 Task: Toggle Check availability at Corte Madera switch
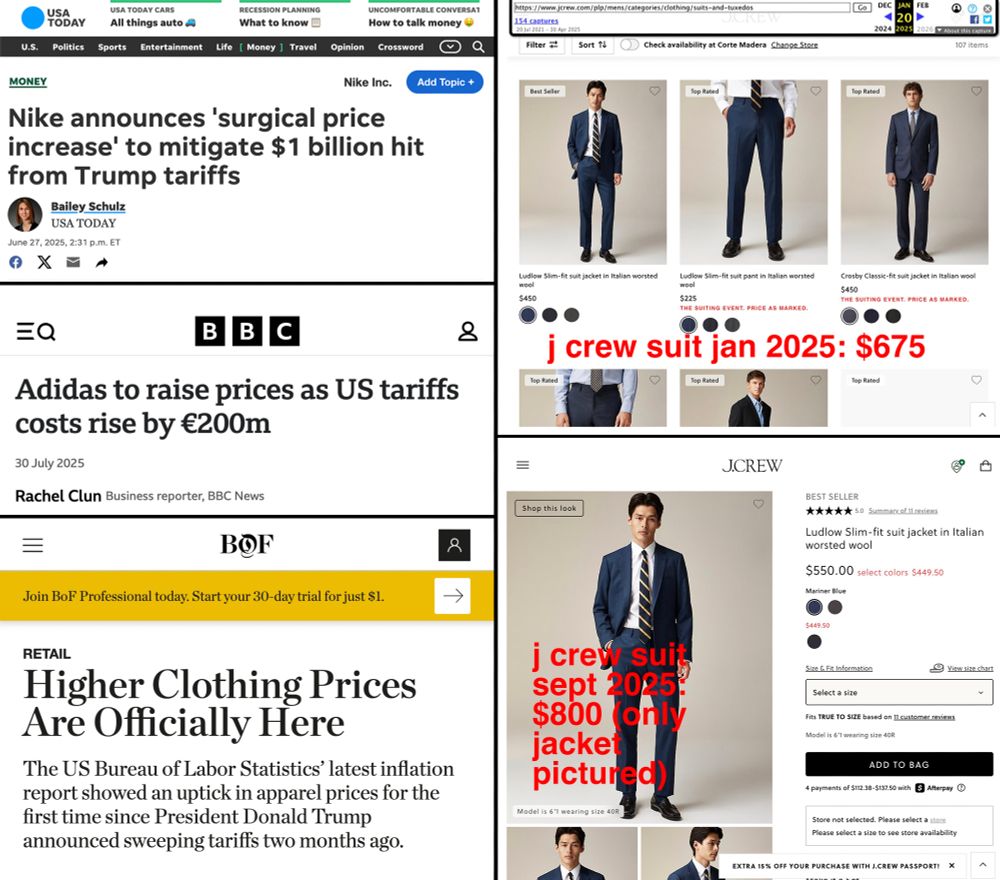pos(629,45)
